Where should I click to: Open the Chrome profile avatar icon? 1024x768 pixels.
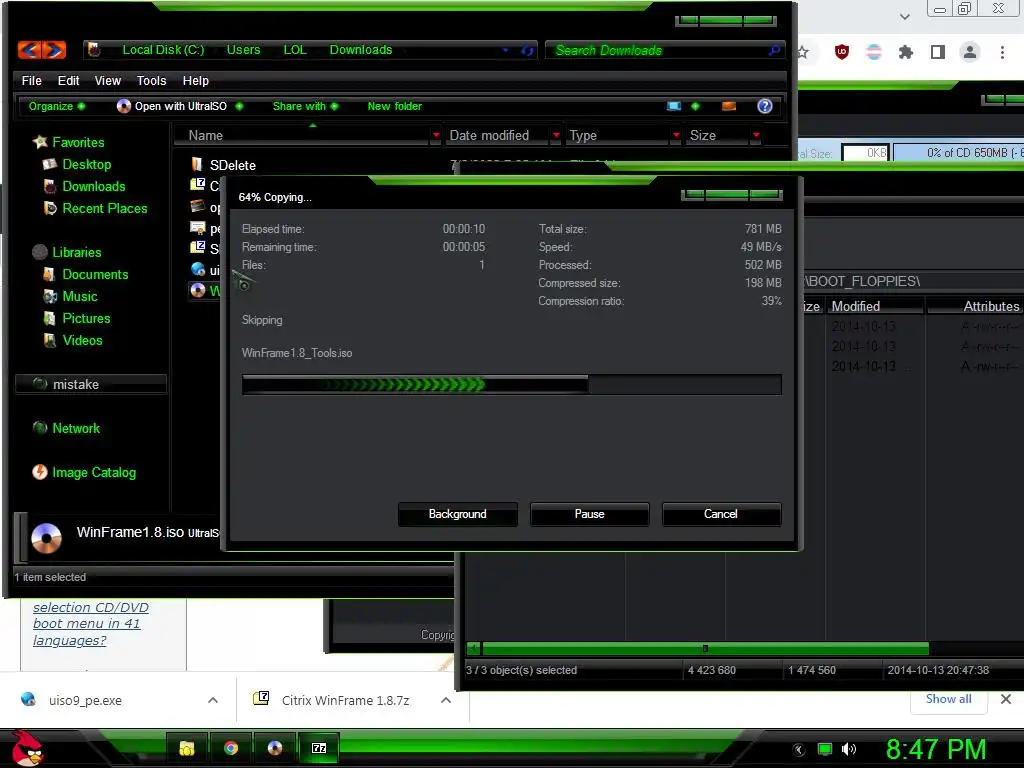(x=970, y=52)
